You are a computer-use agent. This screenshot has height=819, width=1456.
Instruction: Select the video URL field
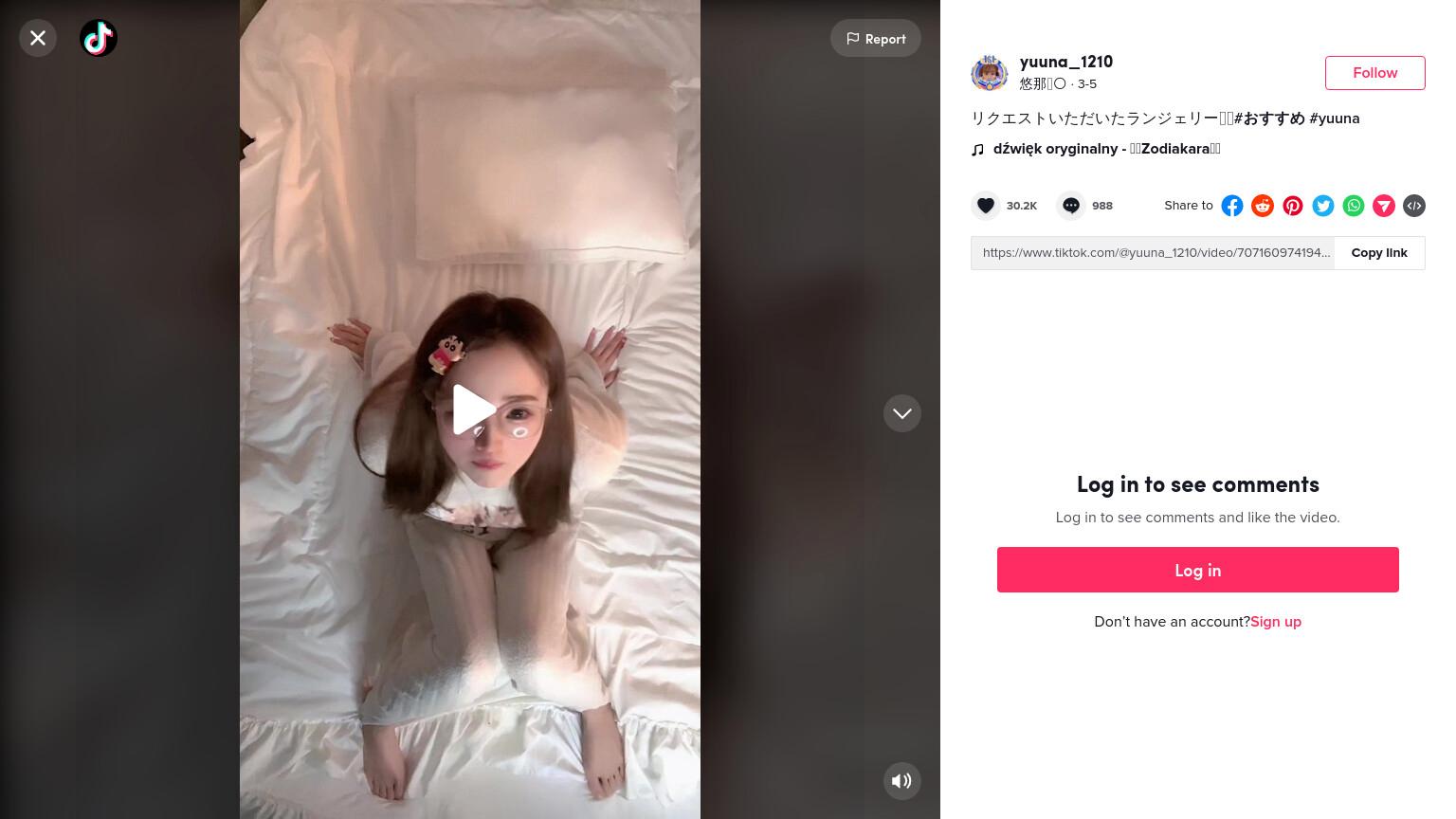coord(1153,253)
